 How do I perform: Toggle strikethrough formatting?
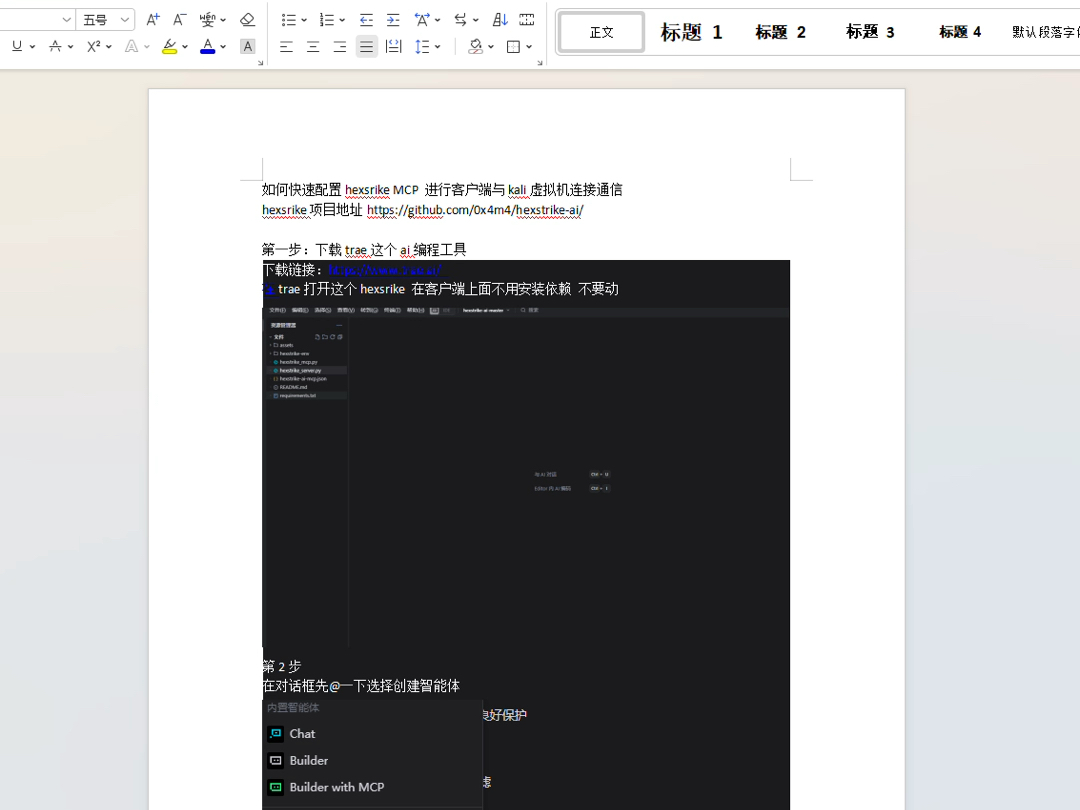55,46
